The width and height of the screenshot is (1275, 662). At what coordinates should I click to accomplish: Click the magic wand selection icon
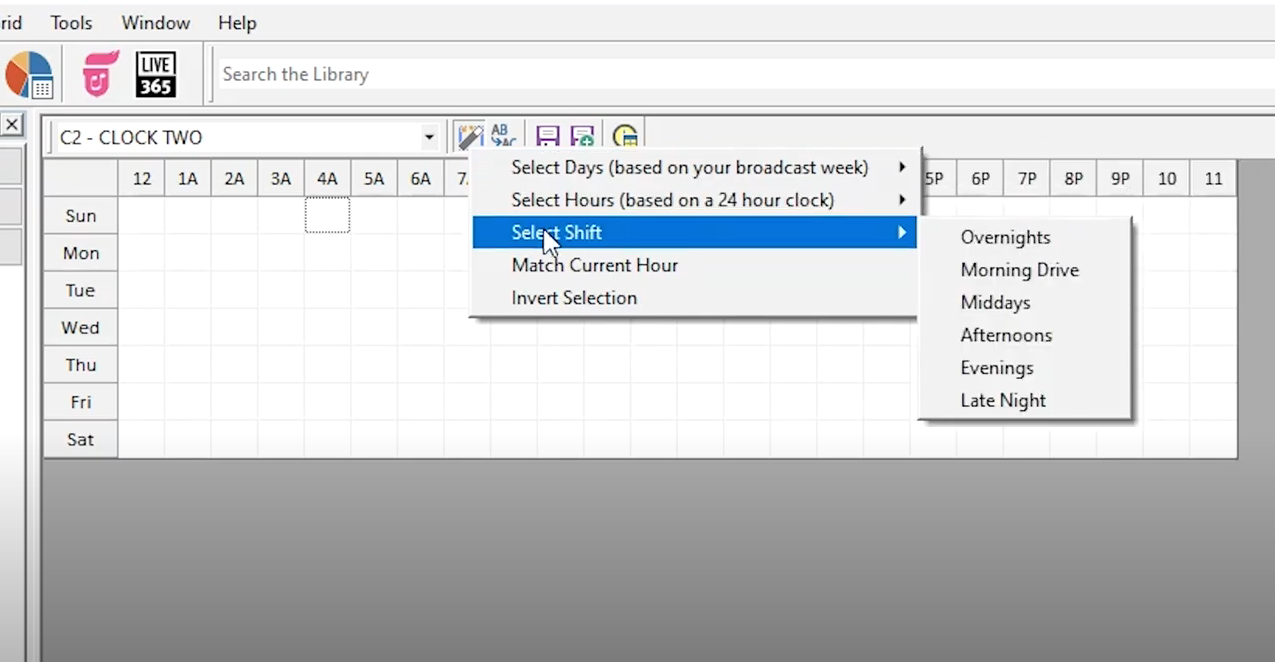pos(469,136)
